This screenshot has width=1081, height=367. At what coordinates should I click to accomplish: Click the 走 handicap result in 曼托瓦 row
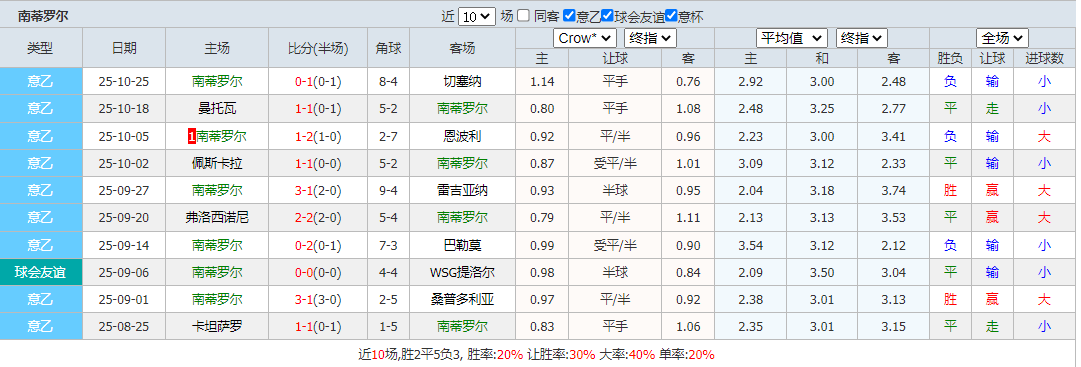[992, 109]
